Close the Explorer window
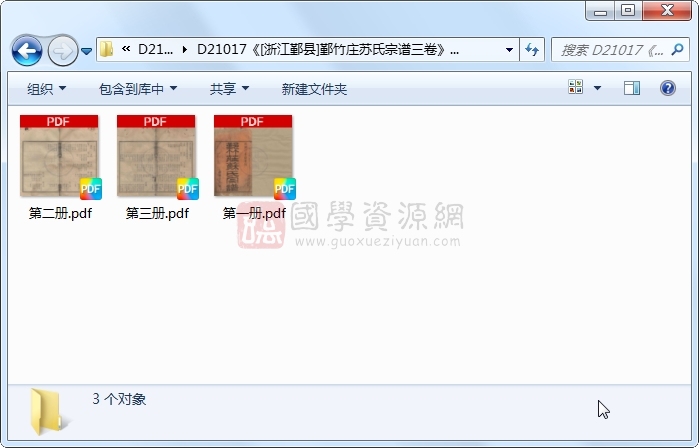The width and height of the screenshot is (699, 448). [x=667, y=10]
